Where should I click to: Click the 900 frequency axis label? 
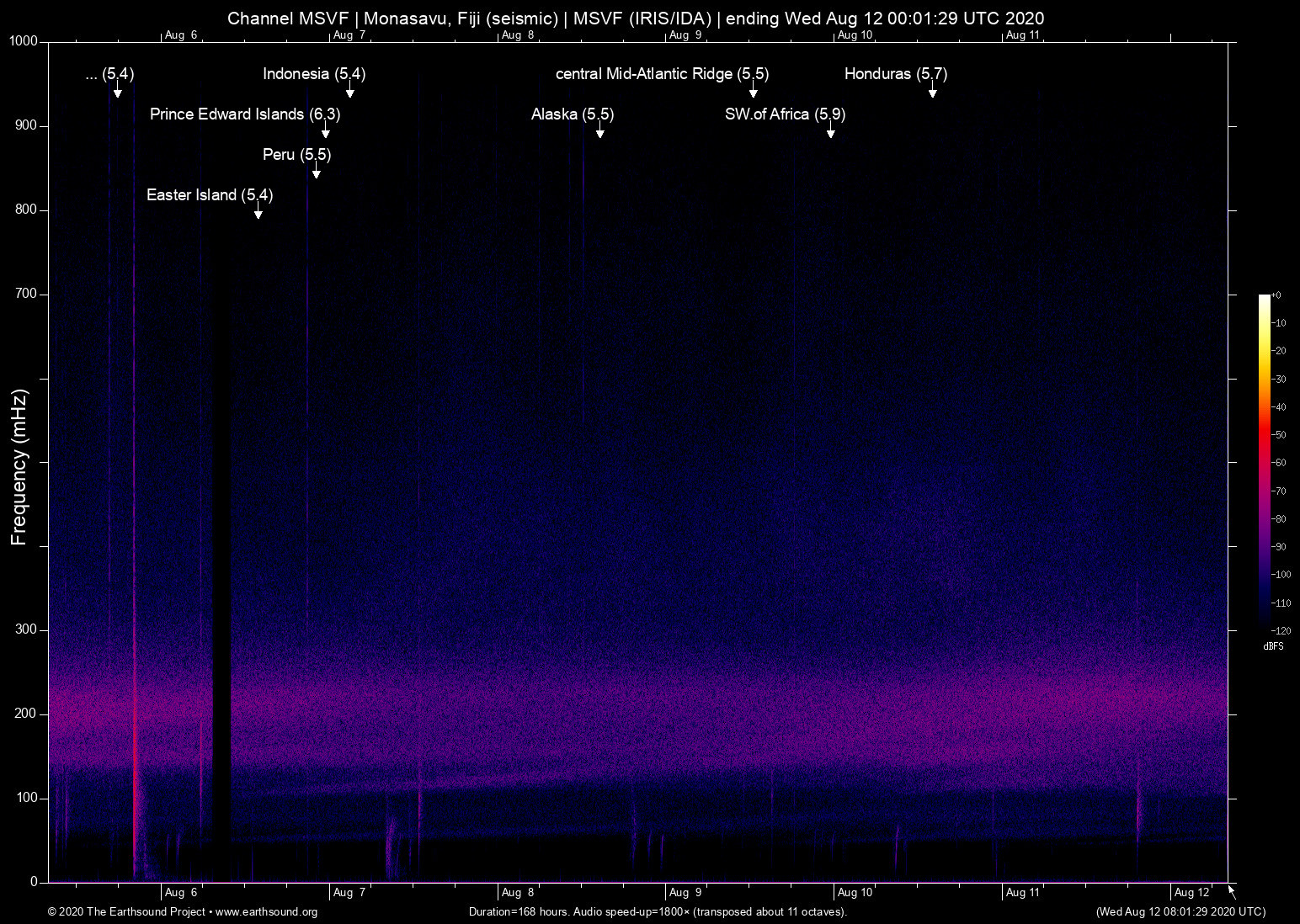pos(27,125)
